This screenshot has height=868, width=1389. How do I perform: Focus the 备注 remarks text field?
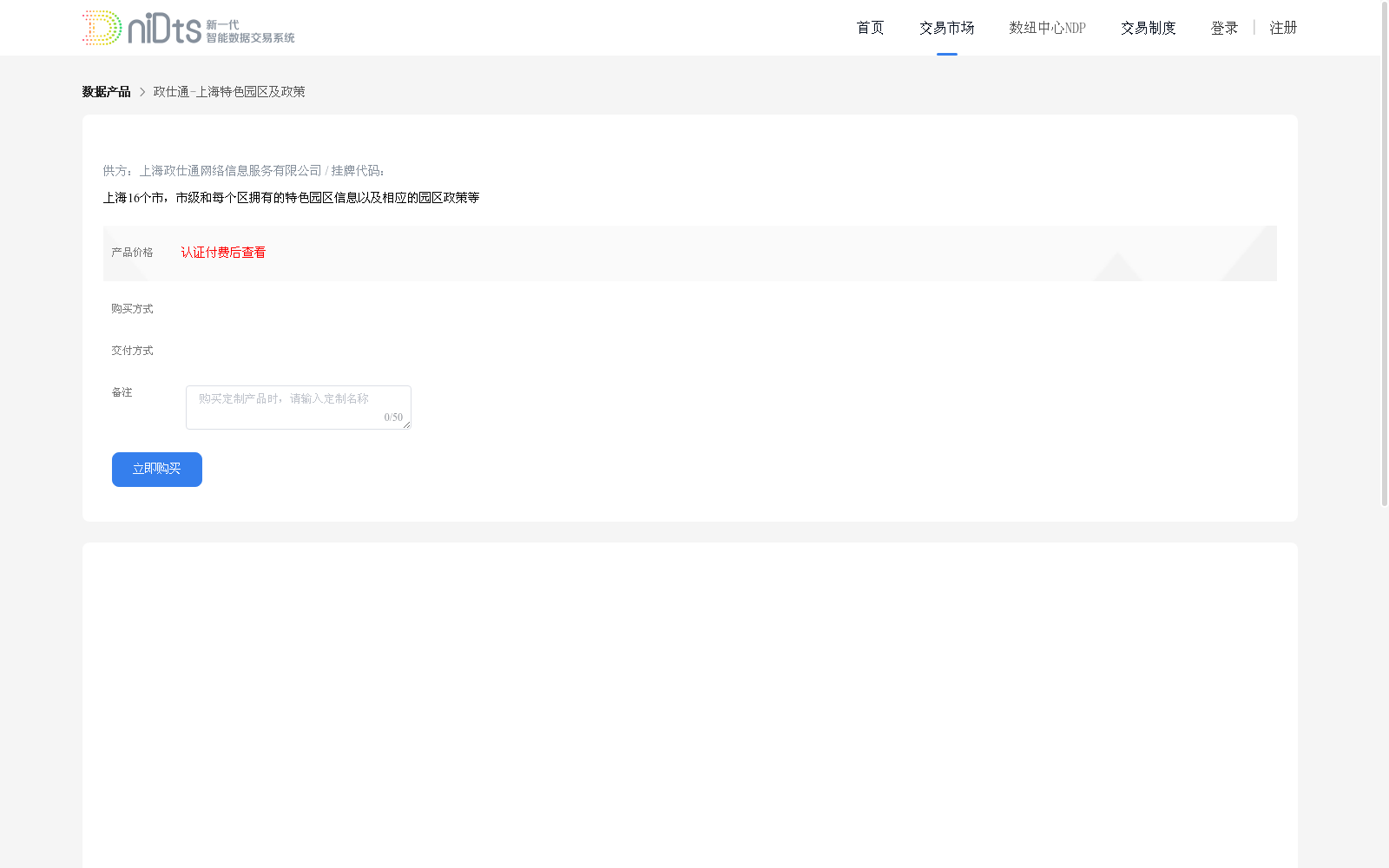click(299, 407)
